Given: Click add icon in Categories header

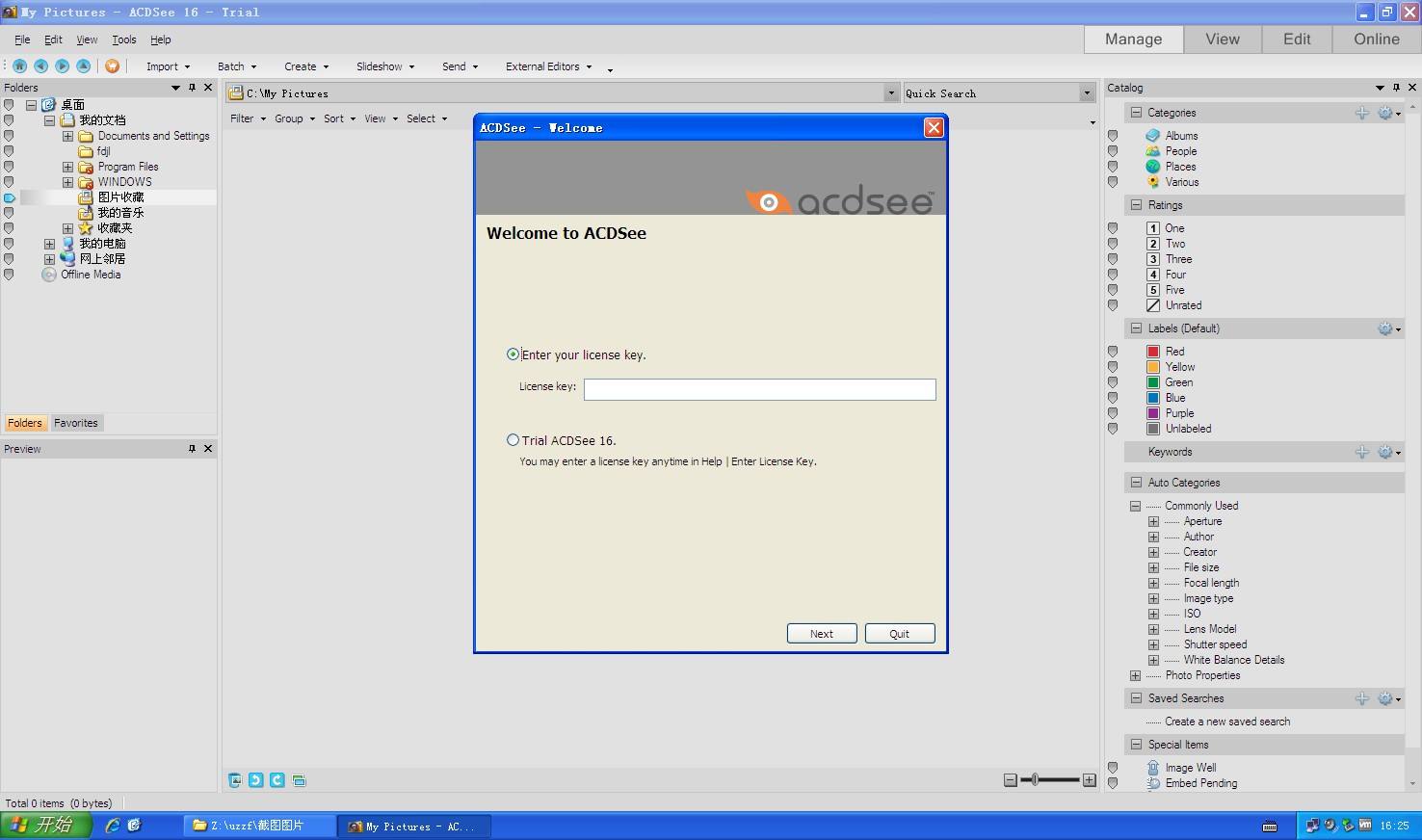Looking at the screenshot, I should click(x=1361, y=113).
